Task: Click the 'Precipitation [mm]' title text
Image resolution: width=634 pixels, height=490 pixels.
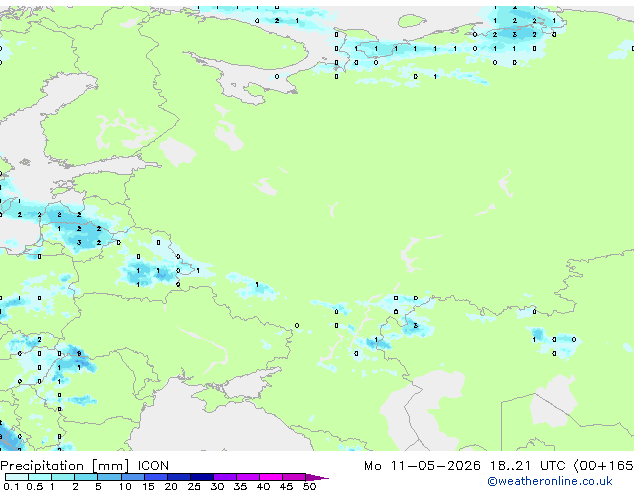Action: [65, 466]
